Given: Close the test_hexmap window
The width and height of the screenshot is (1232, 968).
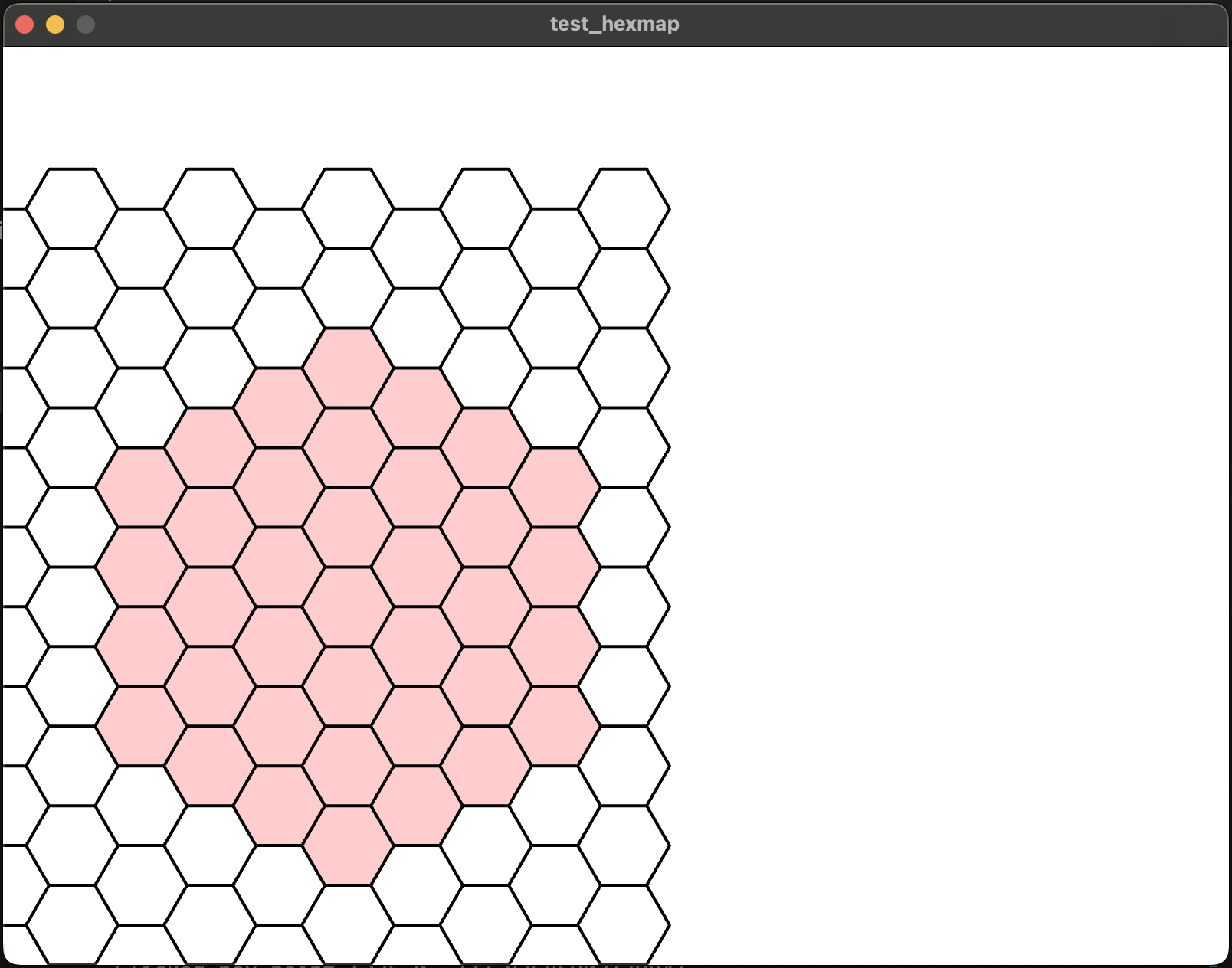Looking at the screenshot, I should [x=25, y=25].
